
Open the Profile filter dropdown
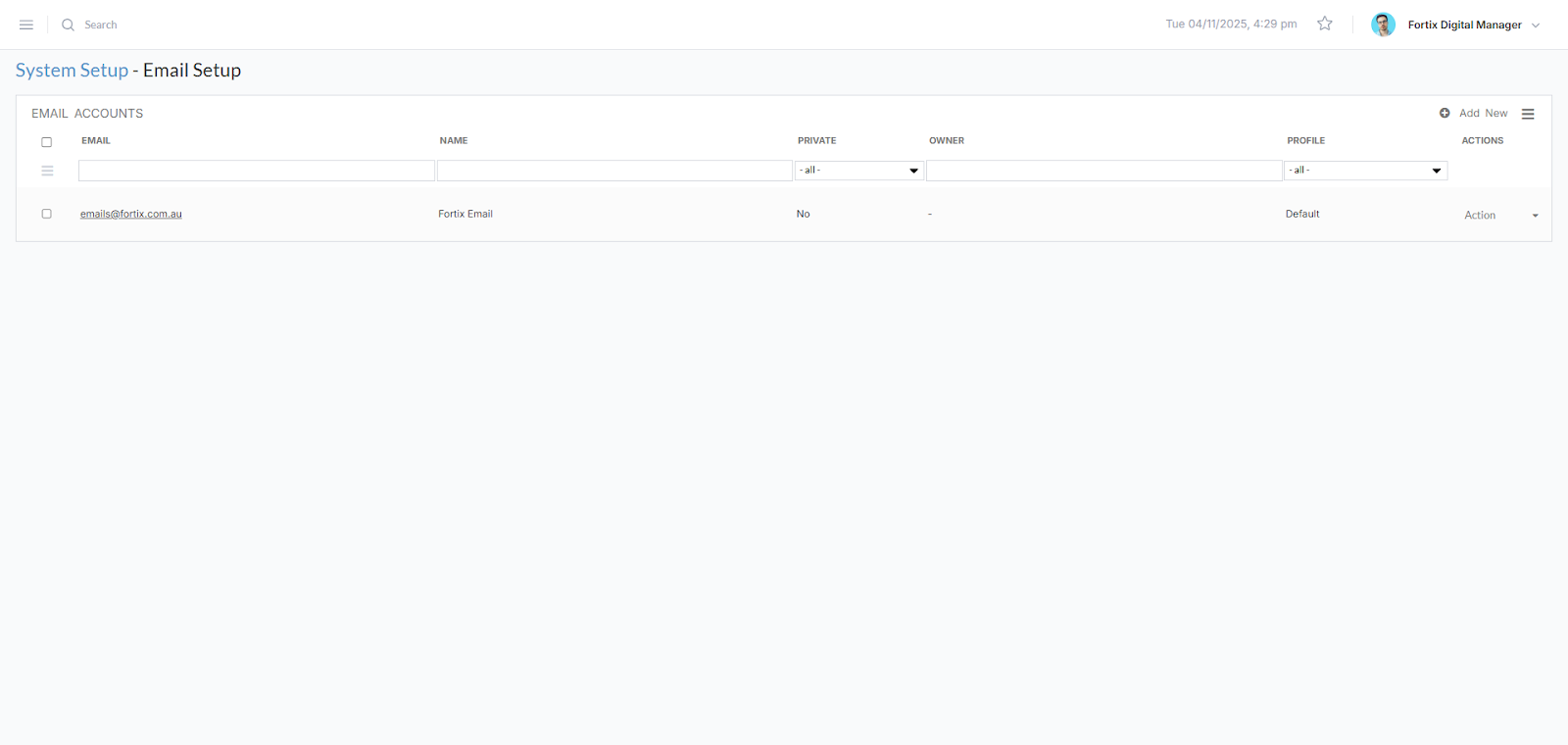(1366, 171)
